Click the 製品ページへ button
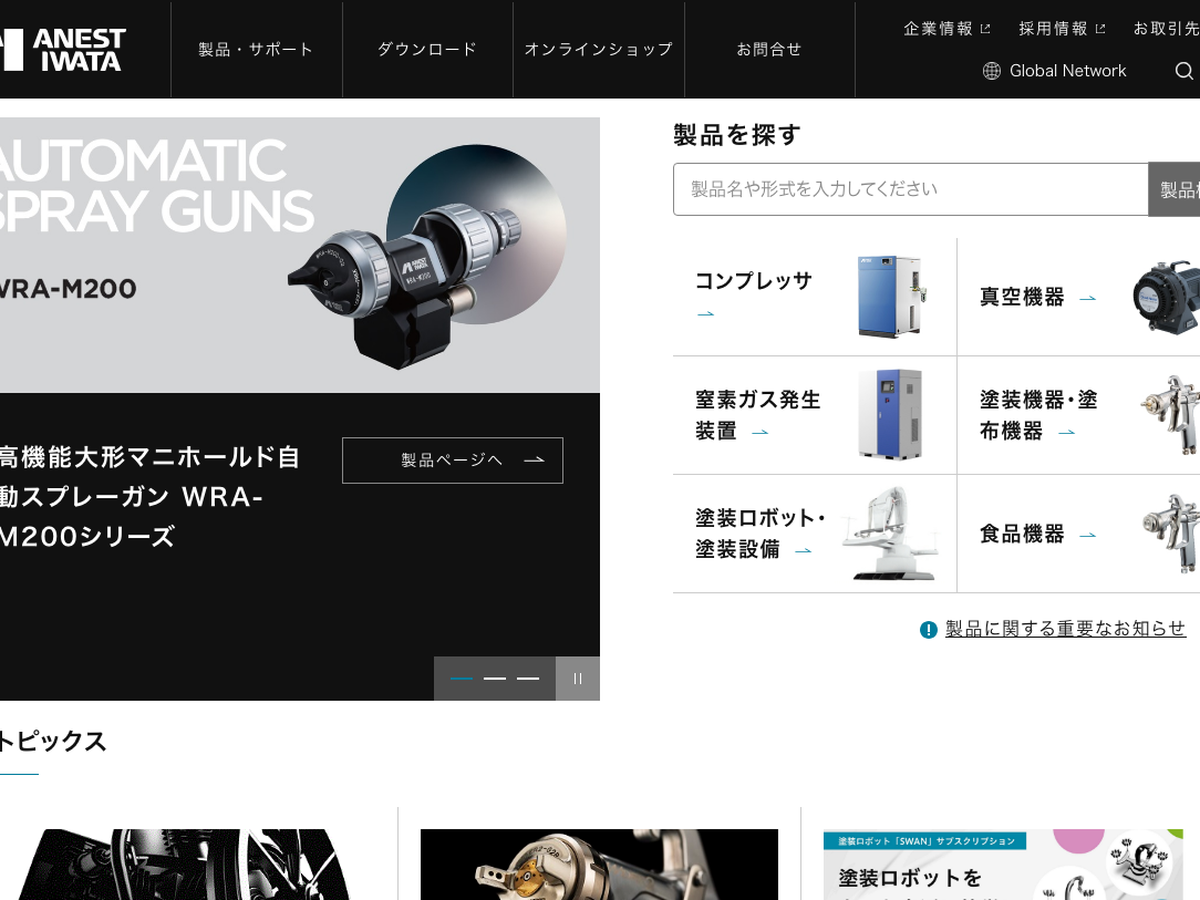This screenshot has width=1200, height=900. 452,460
